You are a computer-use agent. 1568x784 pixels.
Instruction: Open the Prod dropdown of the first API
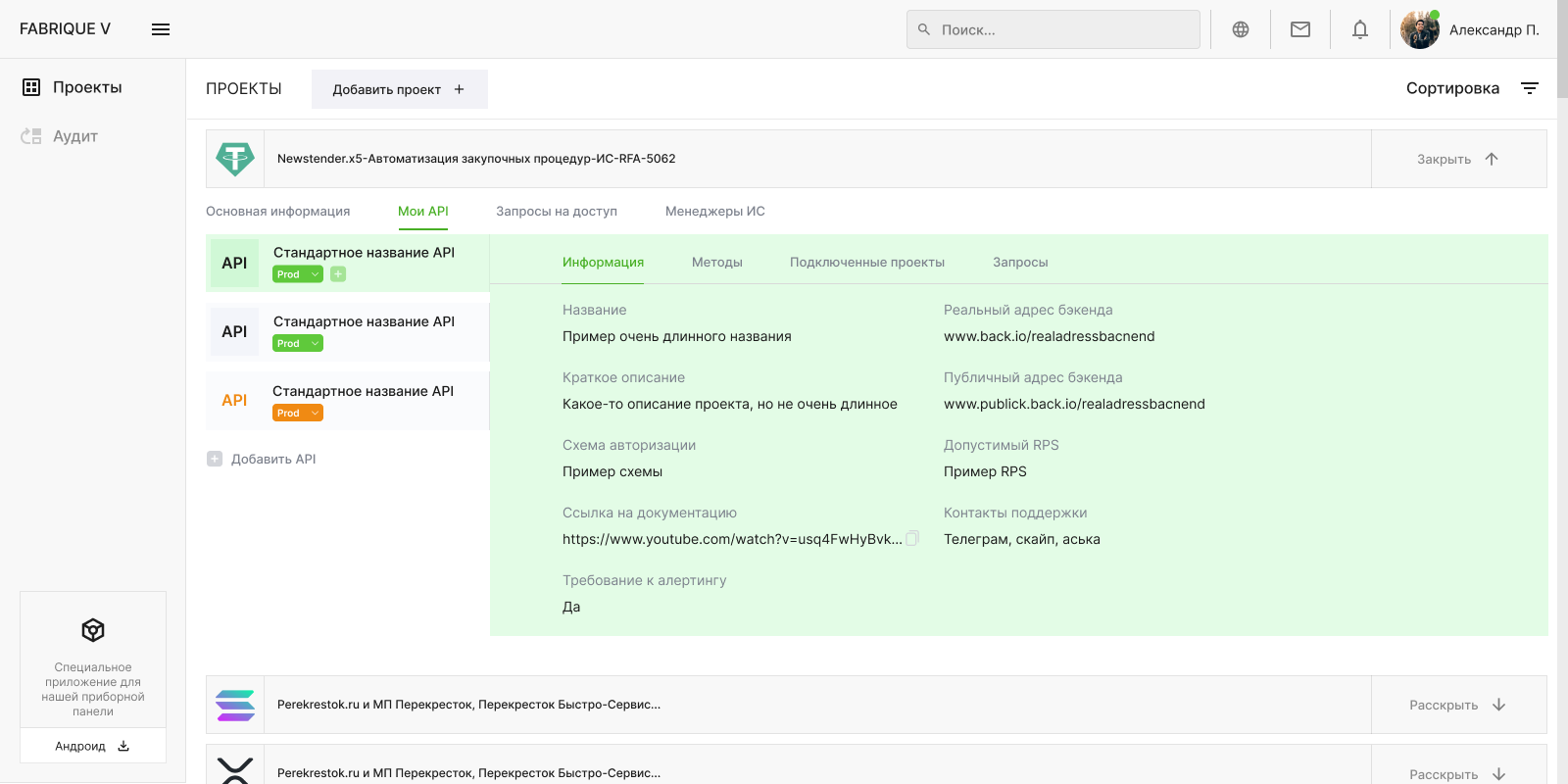click(298, 274)
